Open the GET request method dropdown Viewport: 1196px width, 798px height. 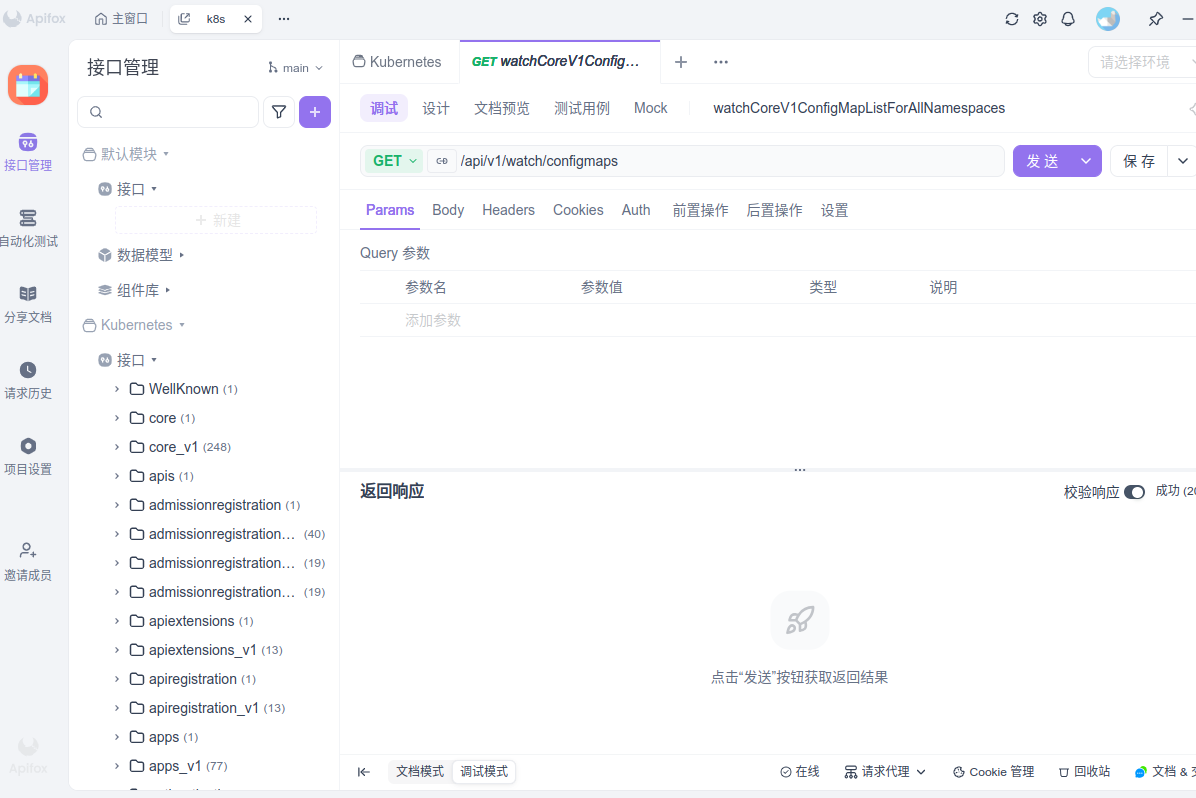393,160
